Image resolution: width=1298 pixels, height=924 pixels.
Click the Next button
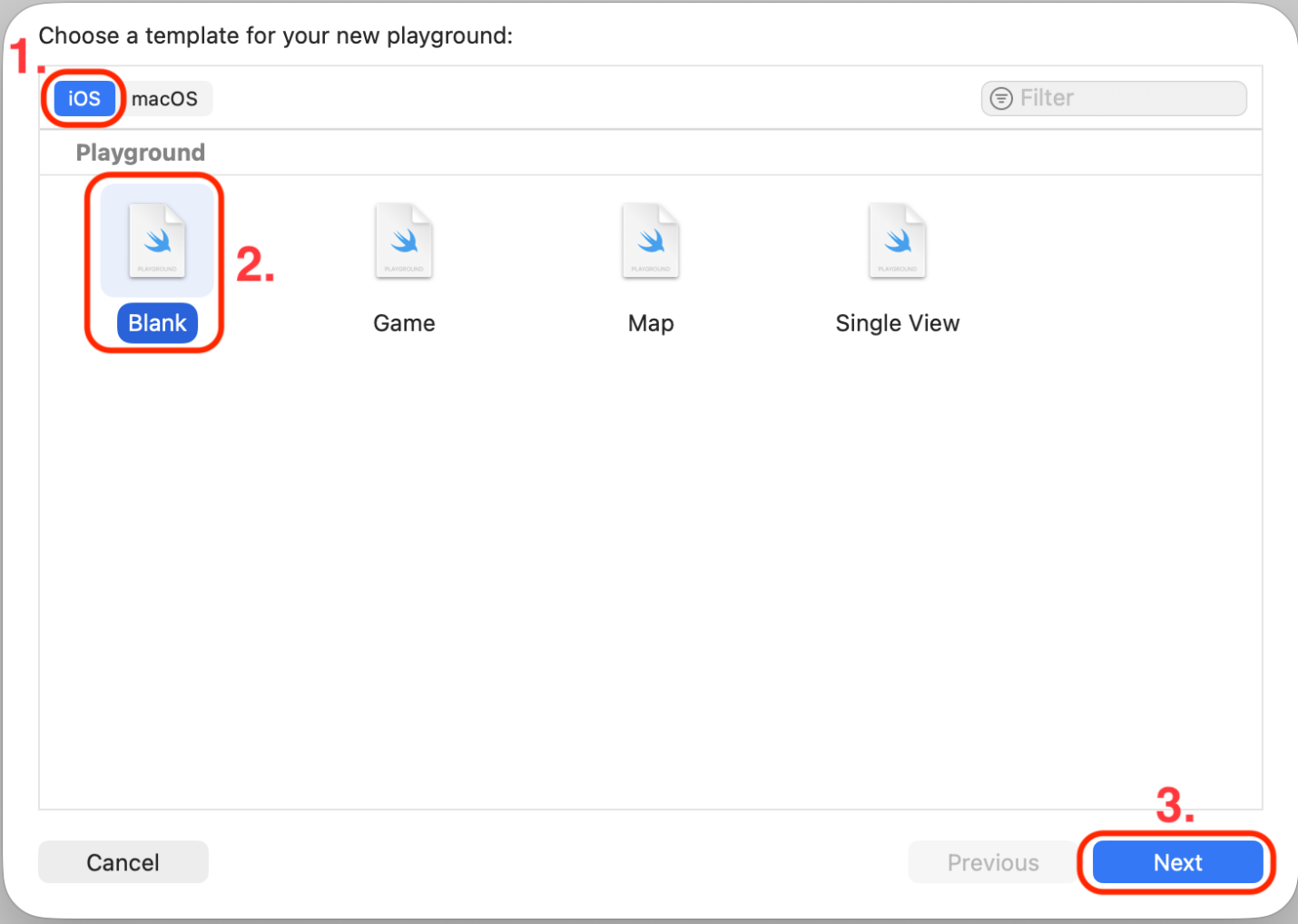pyautogui.click(x=1177, y=862)
